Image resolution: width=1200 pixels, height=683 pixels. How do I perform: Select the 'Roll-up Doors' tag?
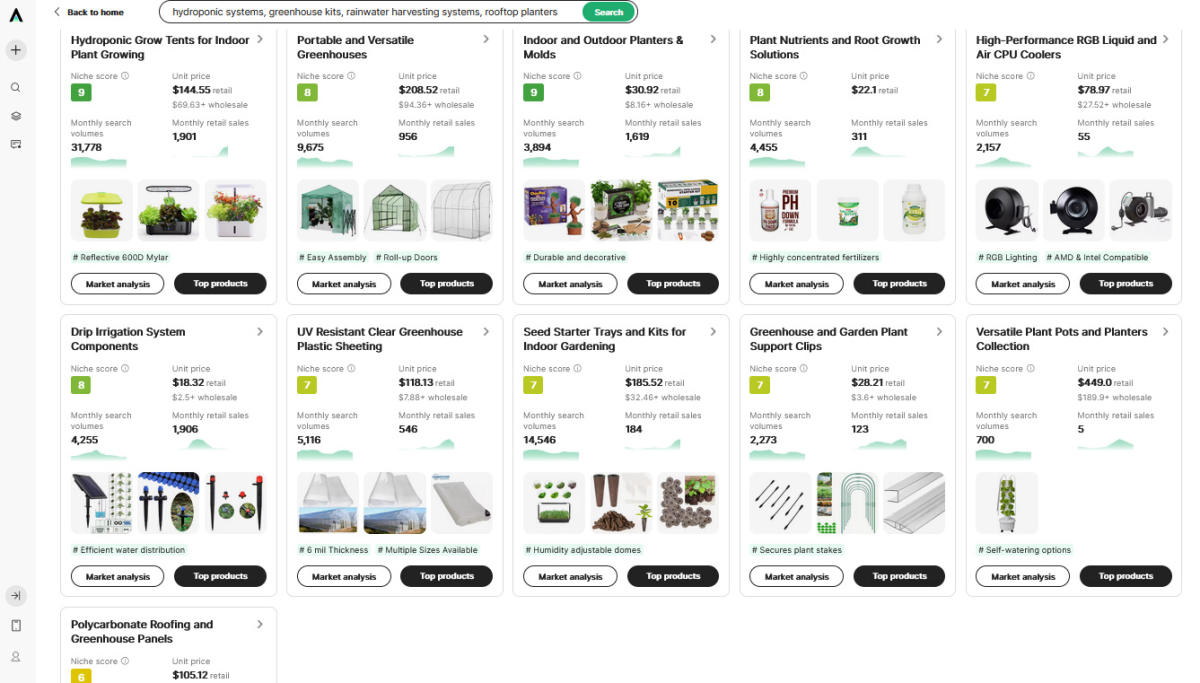[x=407, y=257]
